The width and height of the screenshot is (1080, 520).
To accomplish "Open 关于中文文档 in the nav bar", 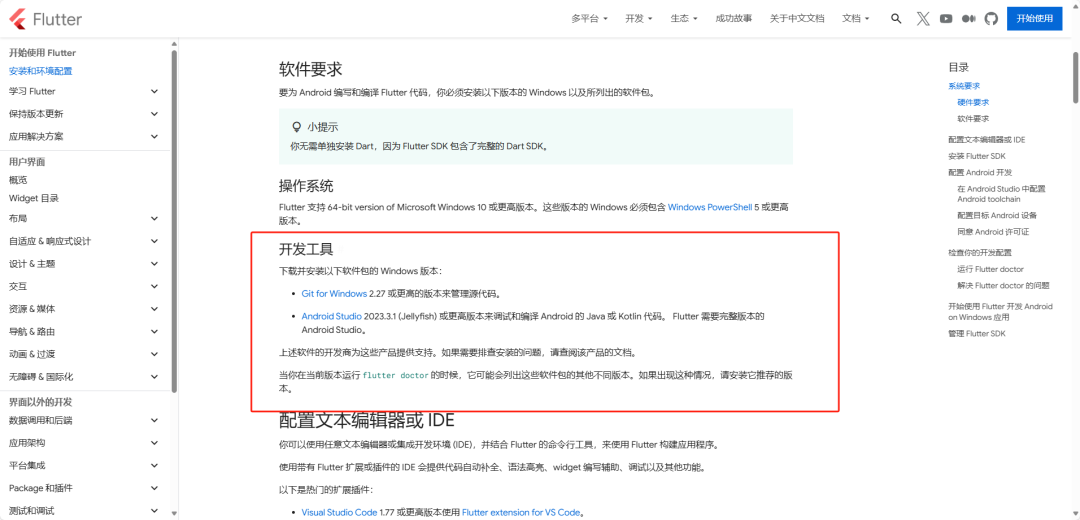I will pyautogui.click(x=797, y=19).
